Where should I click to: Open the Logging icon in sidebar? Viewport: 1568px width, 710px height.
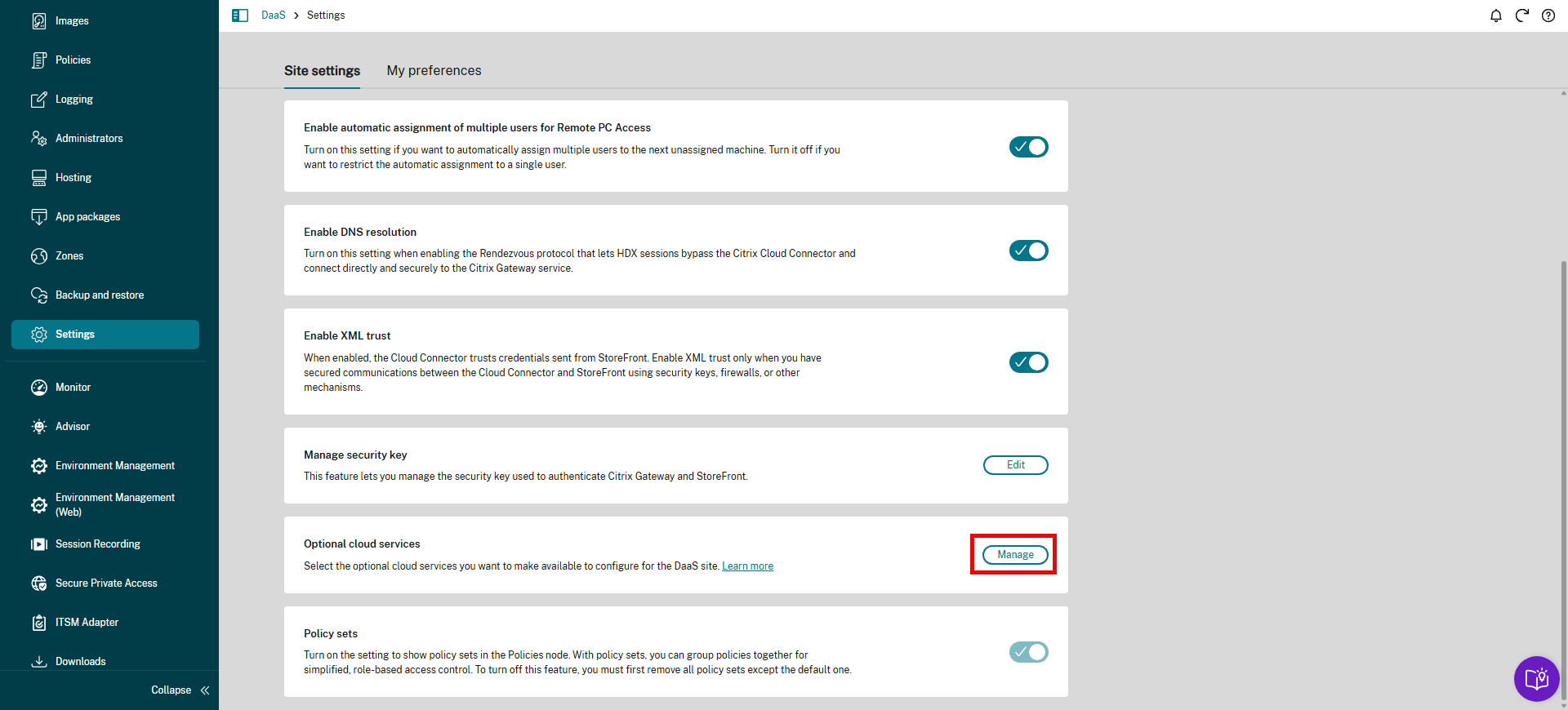pyautogui.click(x=39, y=100)
